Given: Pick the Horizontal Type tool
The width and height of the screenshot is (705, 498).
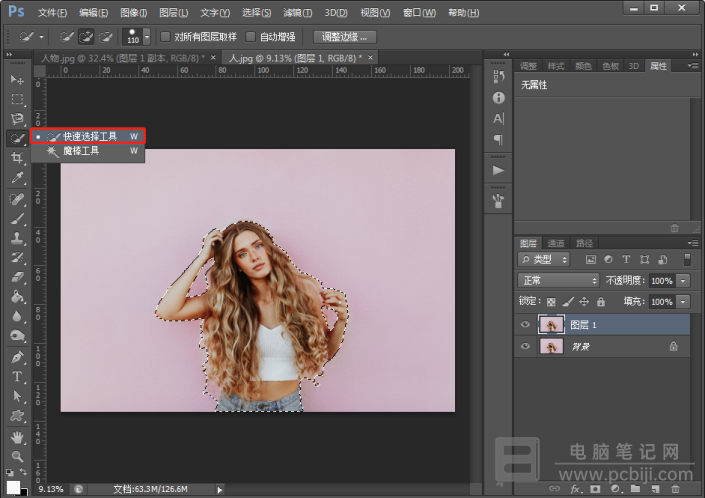Looking at the screenshot, I should (x=17, y=376).
